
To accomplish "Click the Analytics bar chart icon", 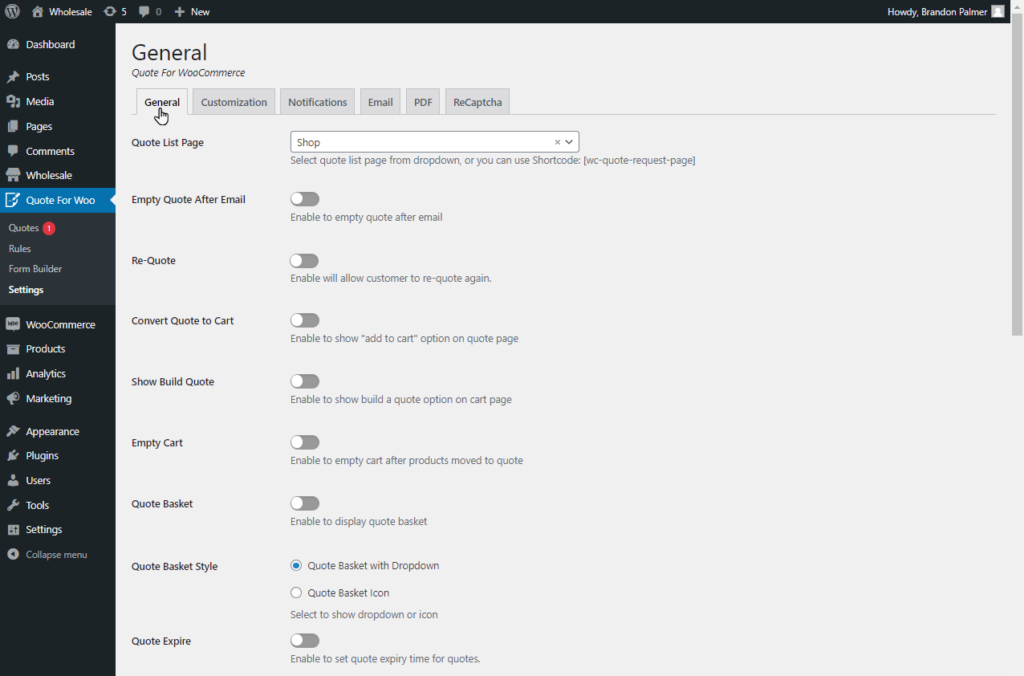I will [13, 374].
